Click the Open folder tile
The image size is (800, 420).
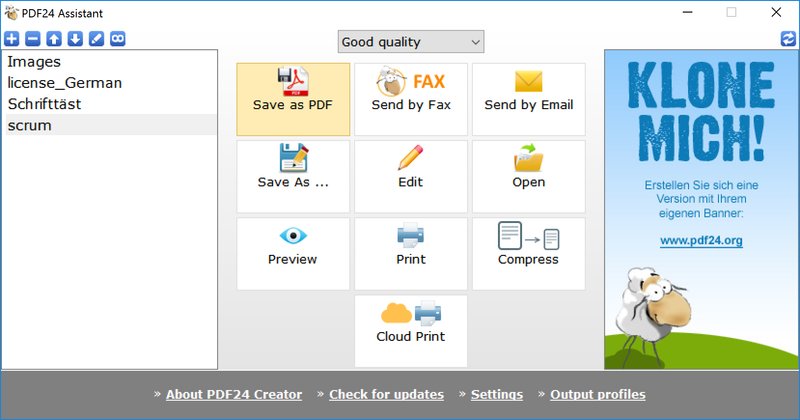pyautogui.click(x=529, y=177)
